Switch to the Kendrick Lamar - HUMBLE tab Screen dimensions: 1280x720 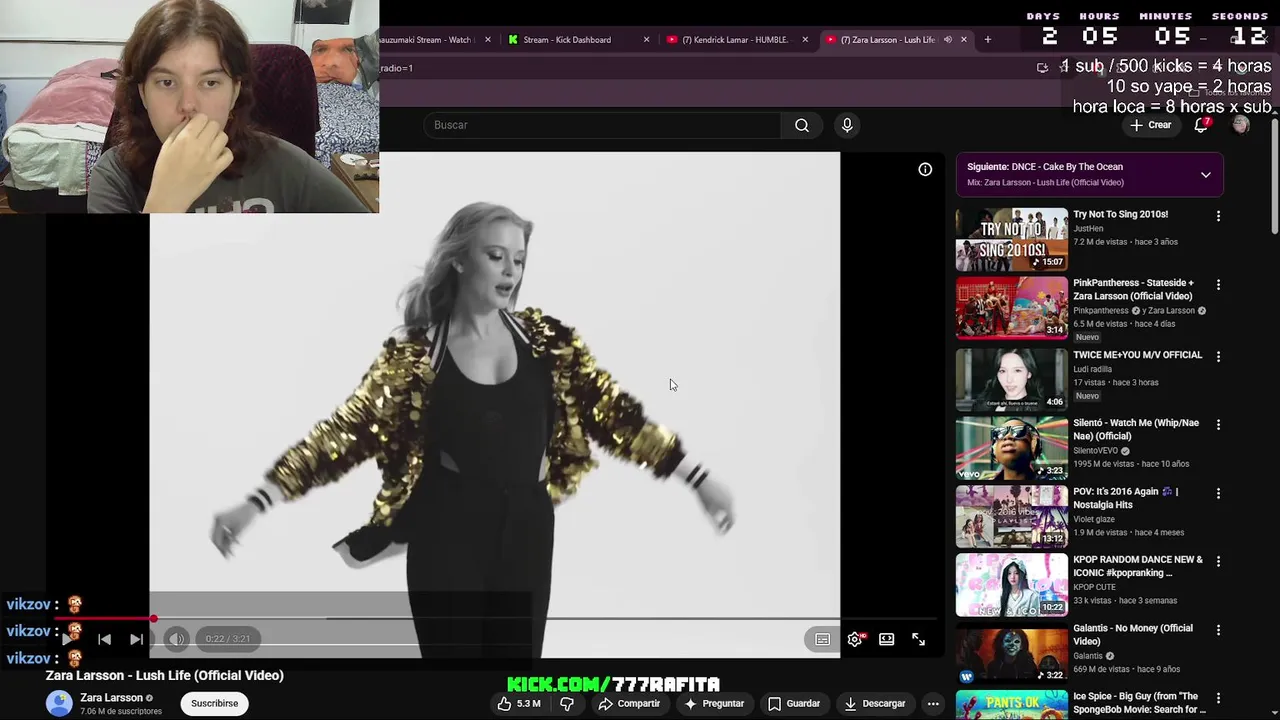click(735, 40)
